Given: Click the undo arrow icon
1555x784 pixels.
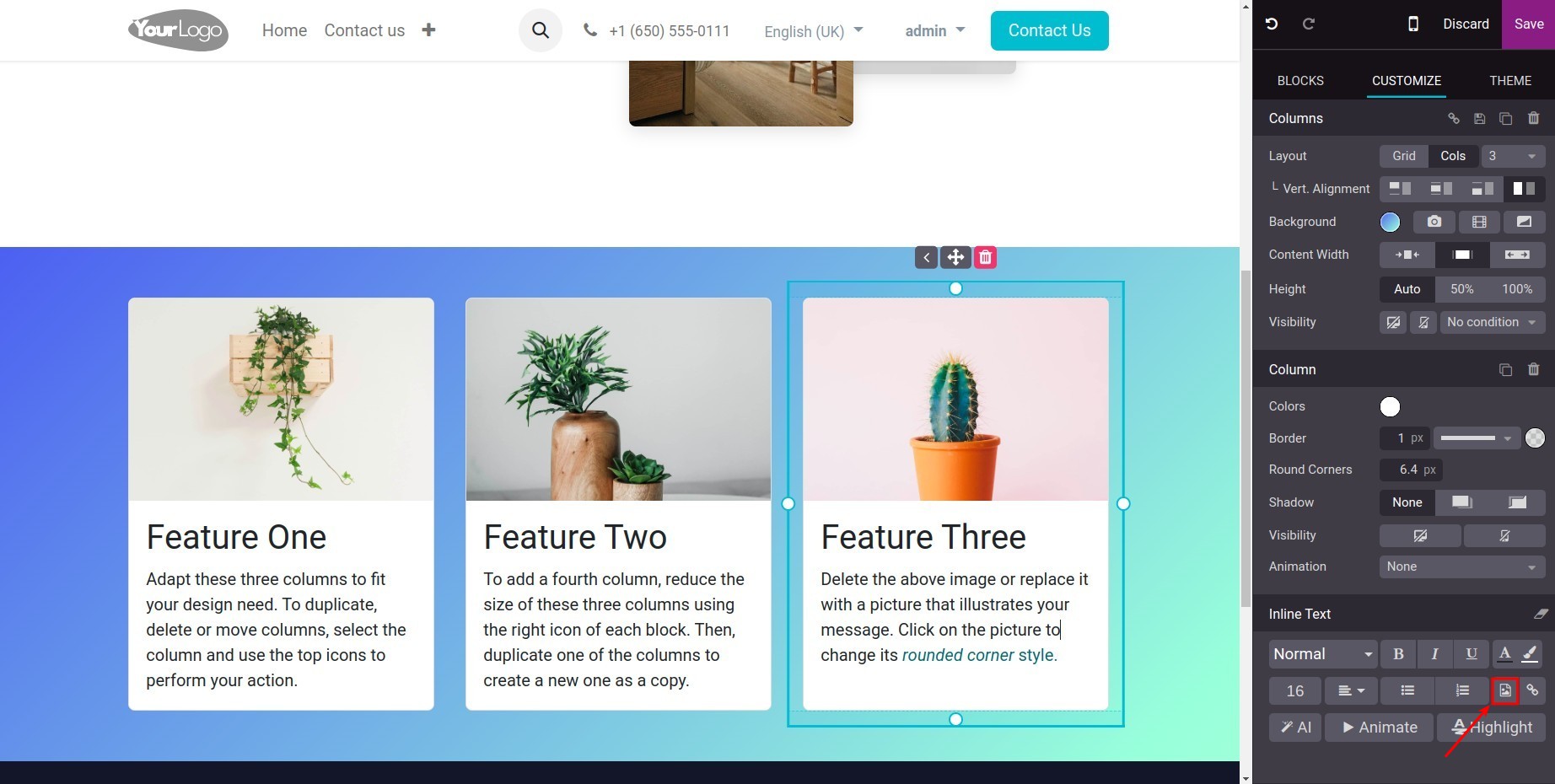Looking at the screenshot, I should (x=1272, y=24).
